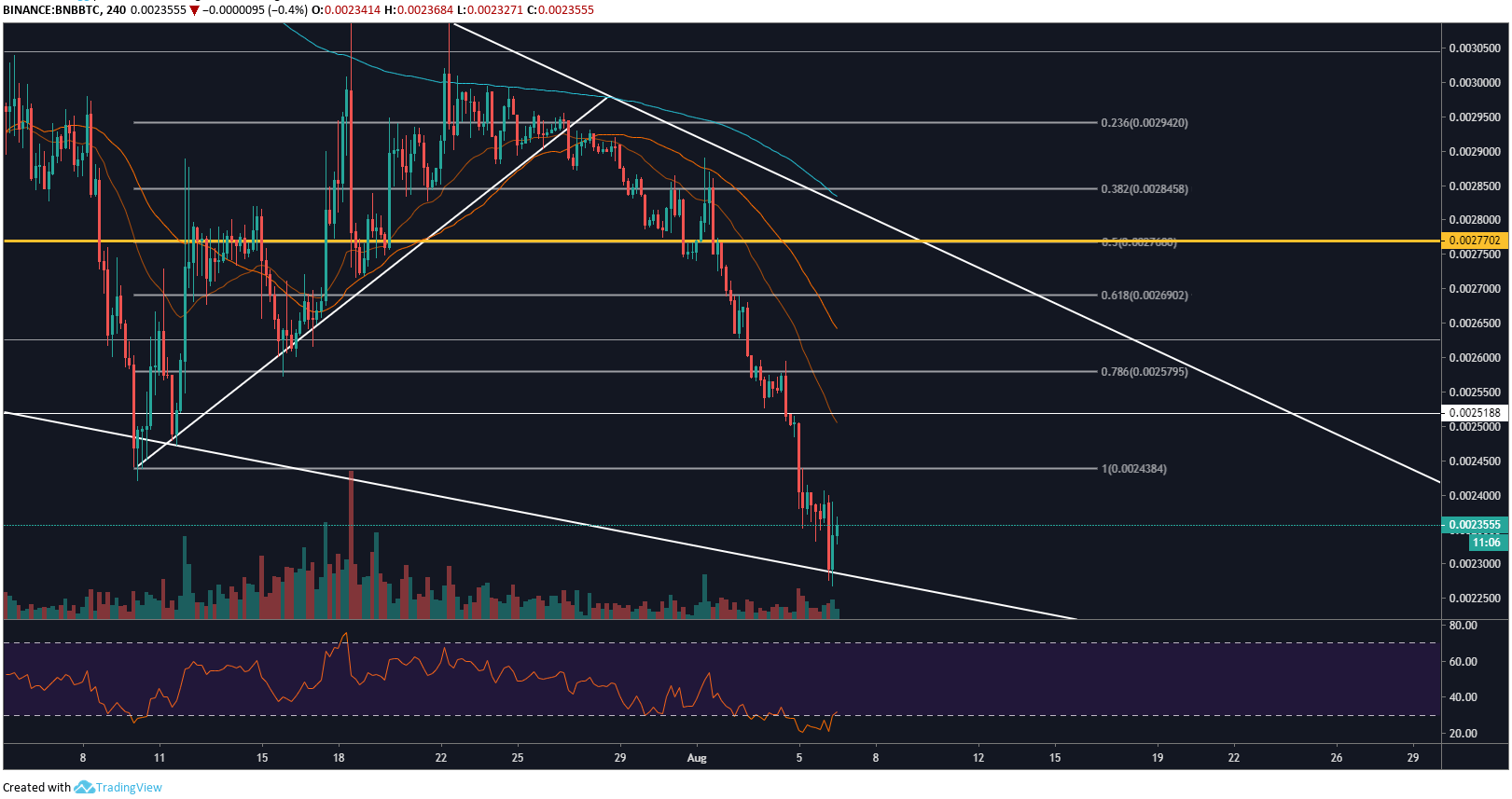Click date 11 on the time axis
This screenshot has height=799, width=1512.
(x=160, y=758)
